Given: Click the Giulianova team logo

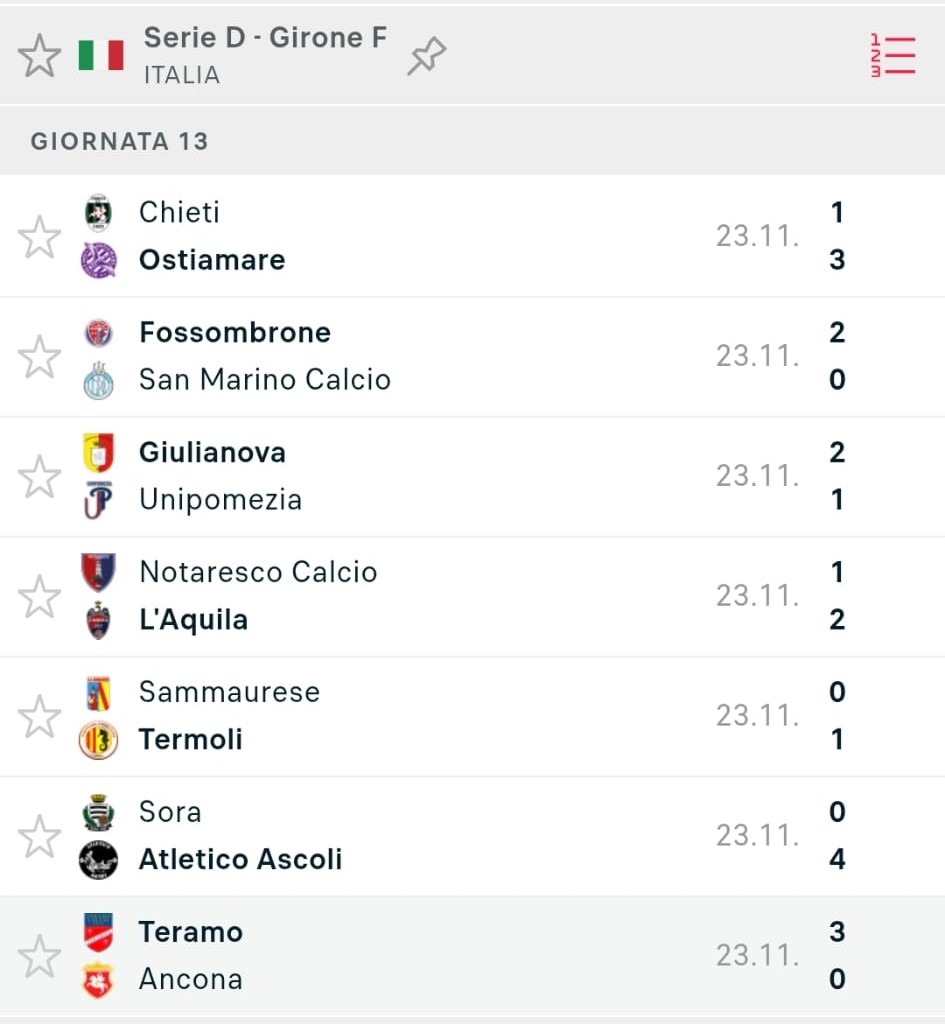Looking at the screenshot, I should (98, 453).
